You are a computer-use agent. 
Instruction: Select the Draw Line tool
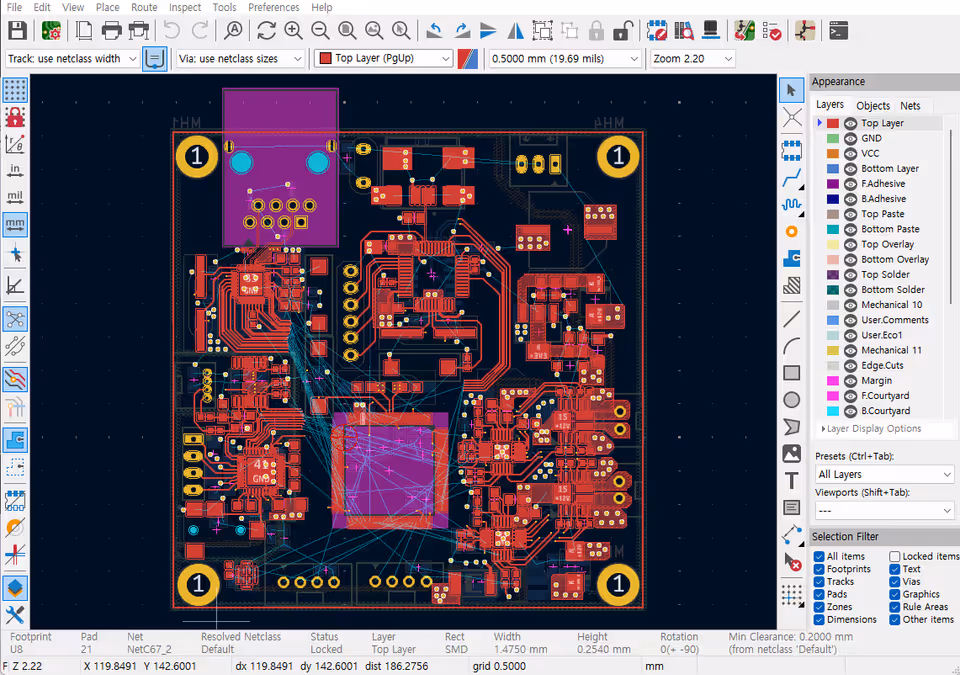pyautogui.click(x=792, y=319)
